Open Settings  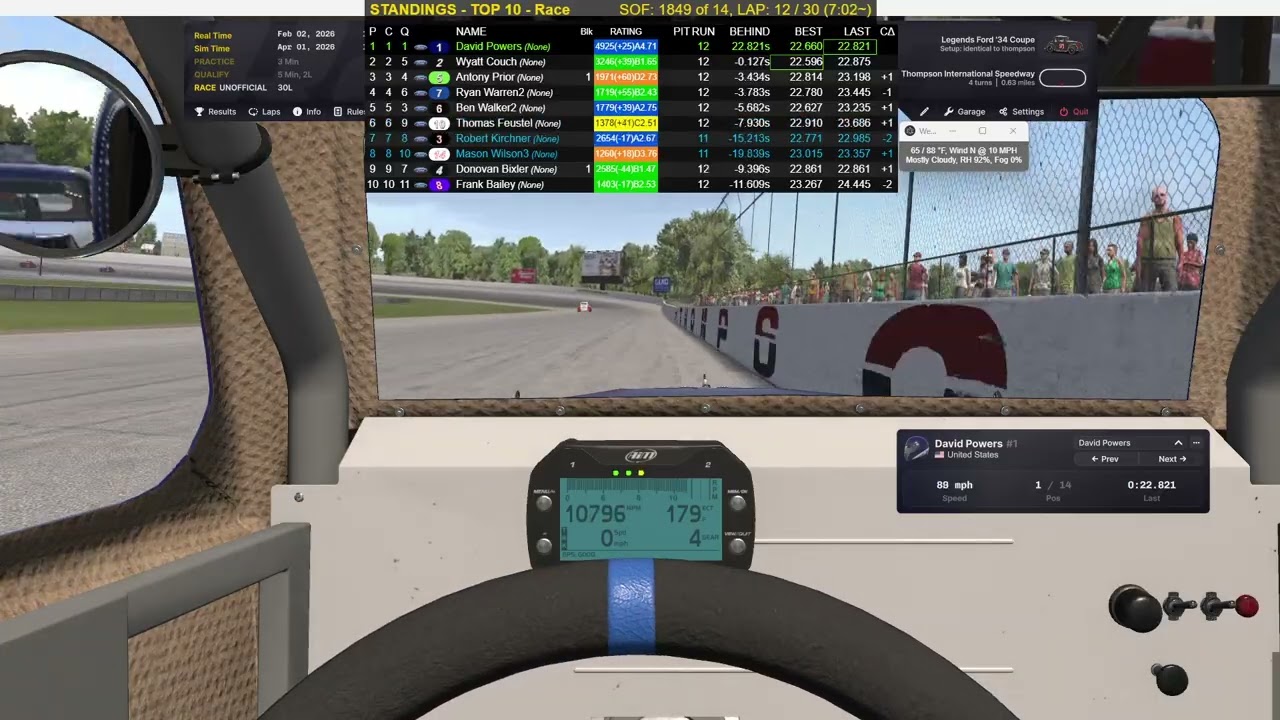pos(1021,112)
